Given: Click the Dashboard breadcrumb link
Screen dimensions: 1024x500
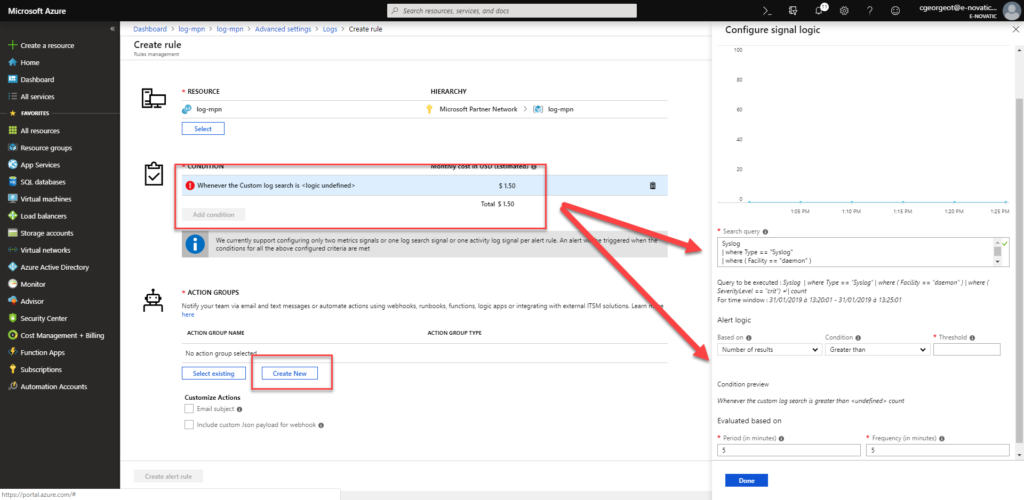Looking at the screenshot, I should point(150,29).
